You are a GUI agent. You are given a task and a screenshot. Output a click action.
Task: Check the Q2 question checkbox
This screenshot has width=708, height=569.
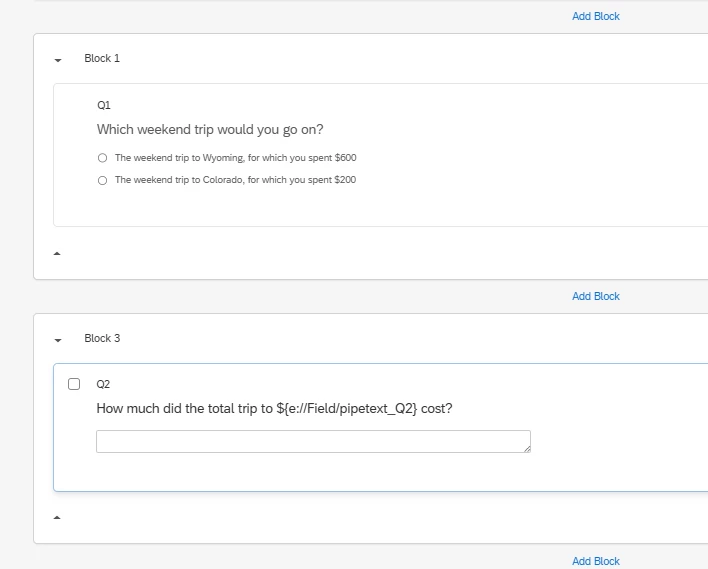tap(74, 384)
